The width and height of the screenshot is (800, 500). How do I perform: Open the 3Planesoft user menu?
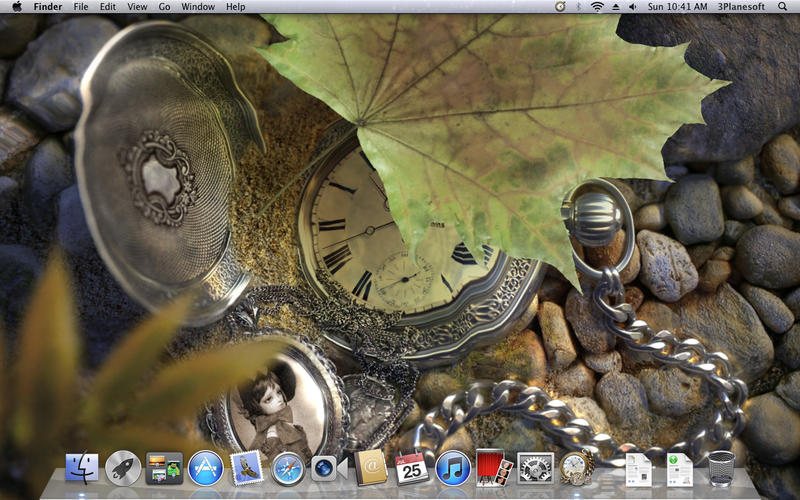click(741, 7)
